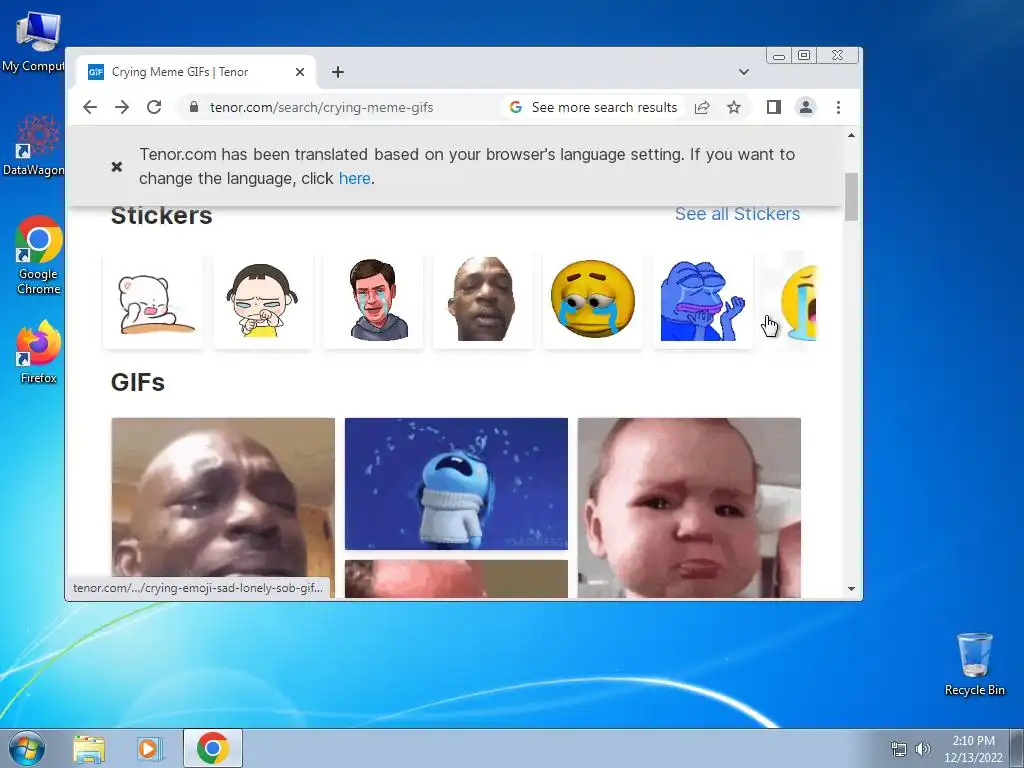This screenshot has width=1024, height=768.
Task: Open Chrome's three-dot menu
Action: pos(839,107)
